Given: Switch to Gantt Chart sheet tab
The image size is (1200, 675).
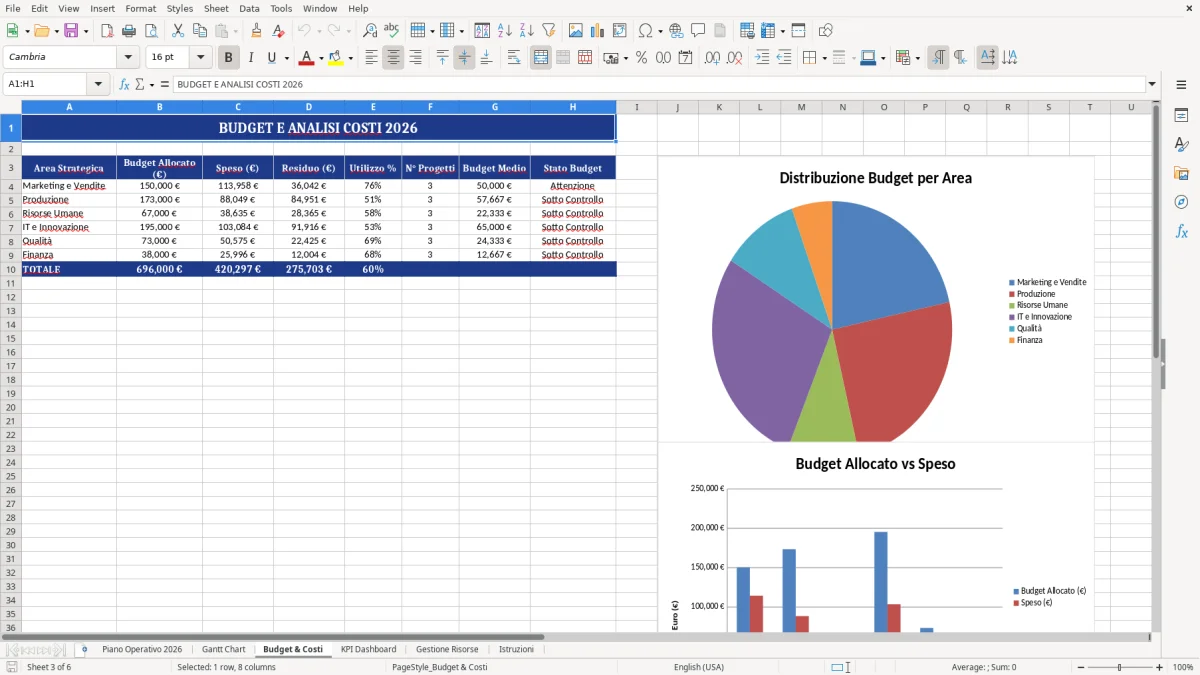Looking at the screenshot, I should click(224, 649).
